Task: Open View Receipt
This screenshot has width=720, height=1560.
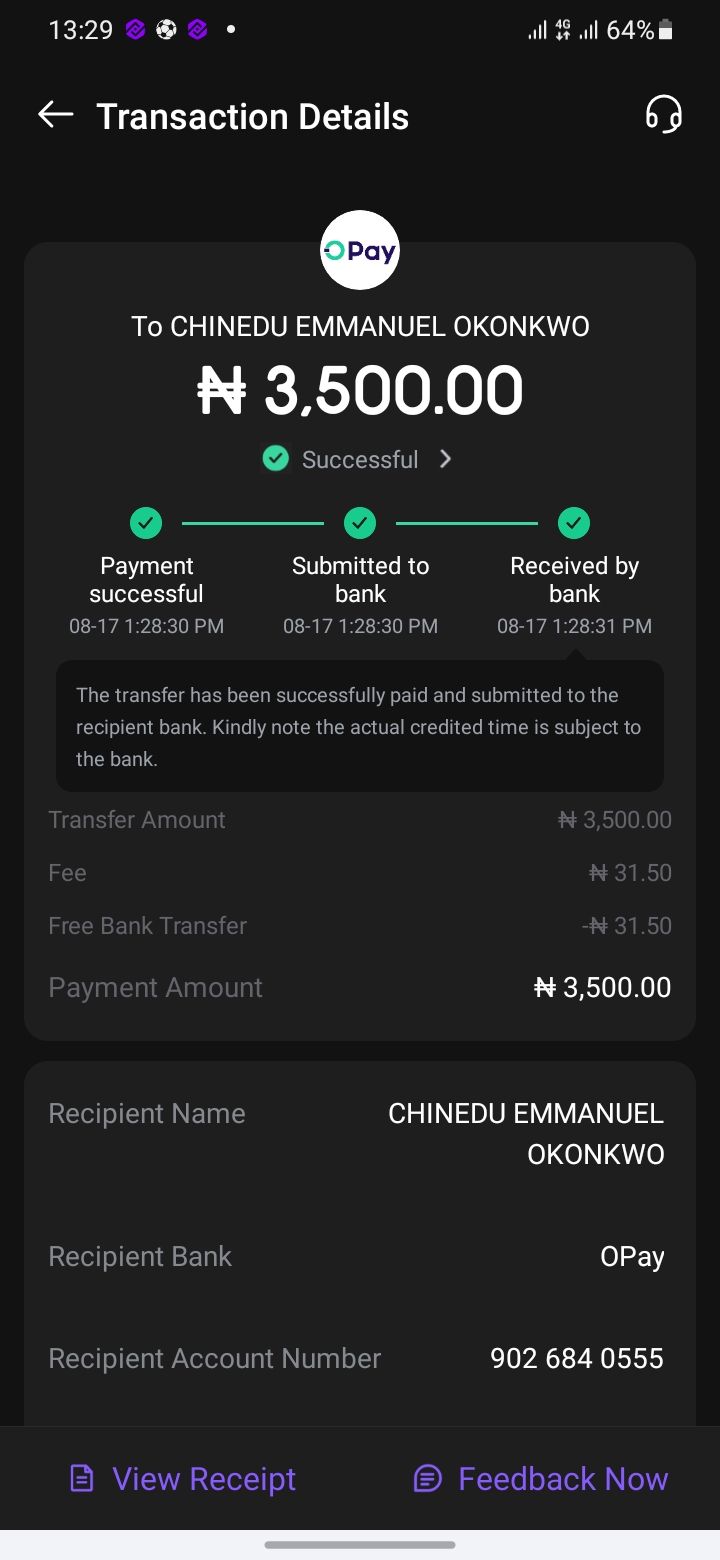Action: (204, 1479)
